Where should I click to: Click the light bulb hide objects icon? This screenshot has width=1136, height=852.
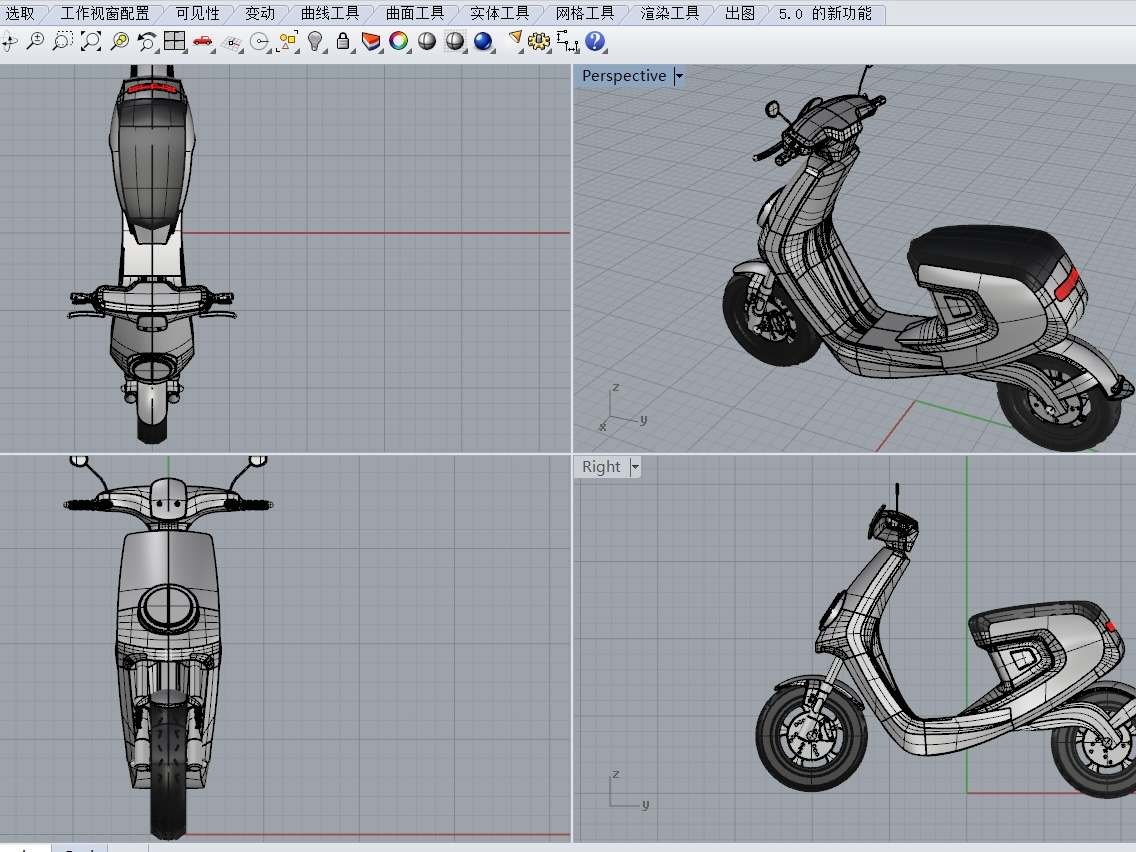point(315,41)
